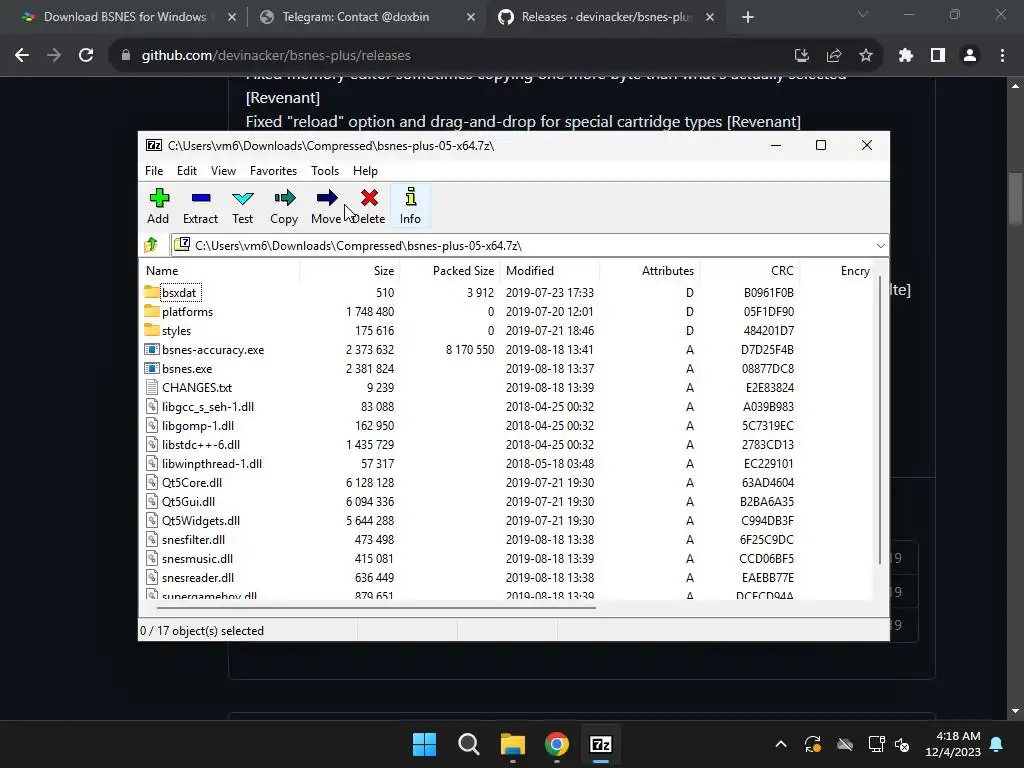Viewport: 1024px width, 768px height.
Task: Toggle Chrome side panel icon
Action: coord(938,56)
